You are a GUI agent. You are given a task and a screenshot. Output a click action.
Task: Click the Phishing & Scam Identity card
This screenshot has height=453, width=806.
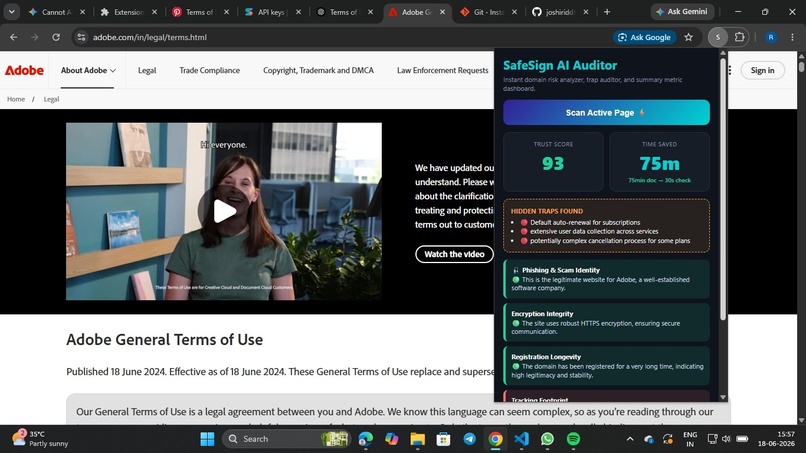607,279
